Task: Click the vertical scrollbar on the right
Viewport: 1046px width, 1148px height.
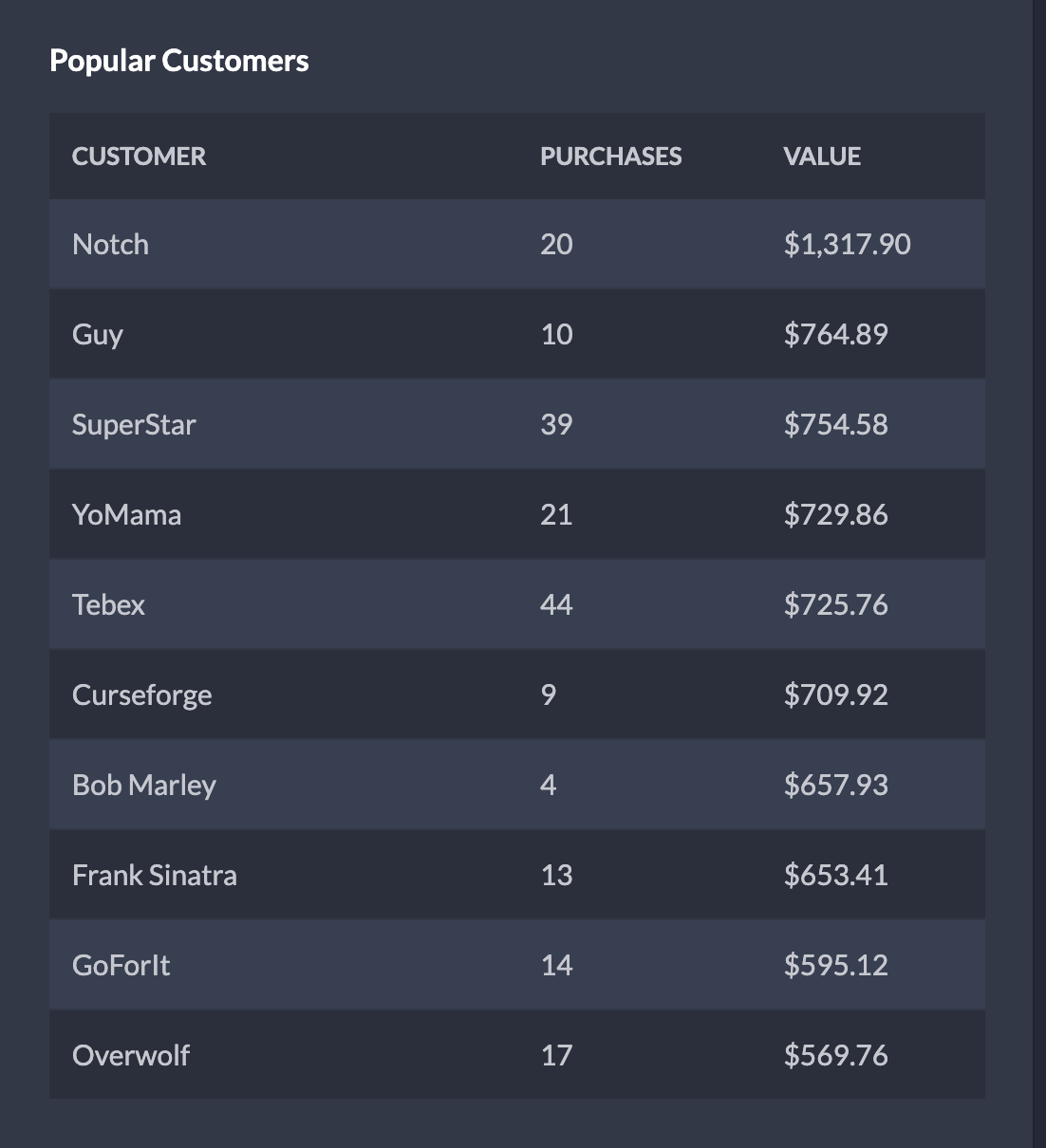Action: (1038, 569)
